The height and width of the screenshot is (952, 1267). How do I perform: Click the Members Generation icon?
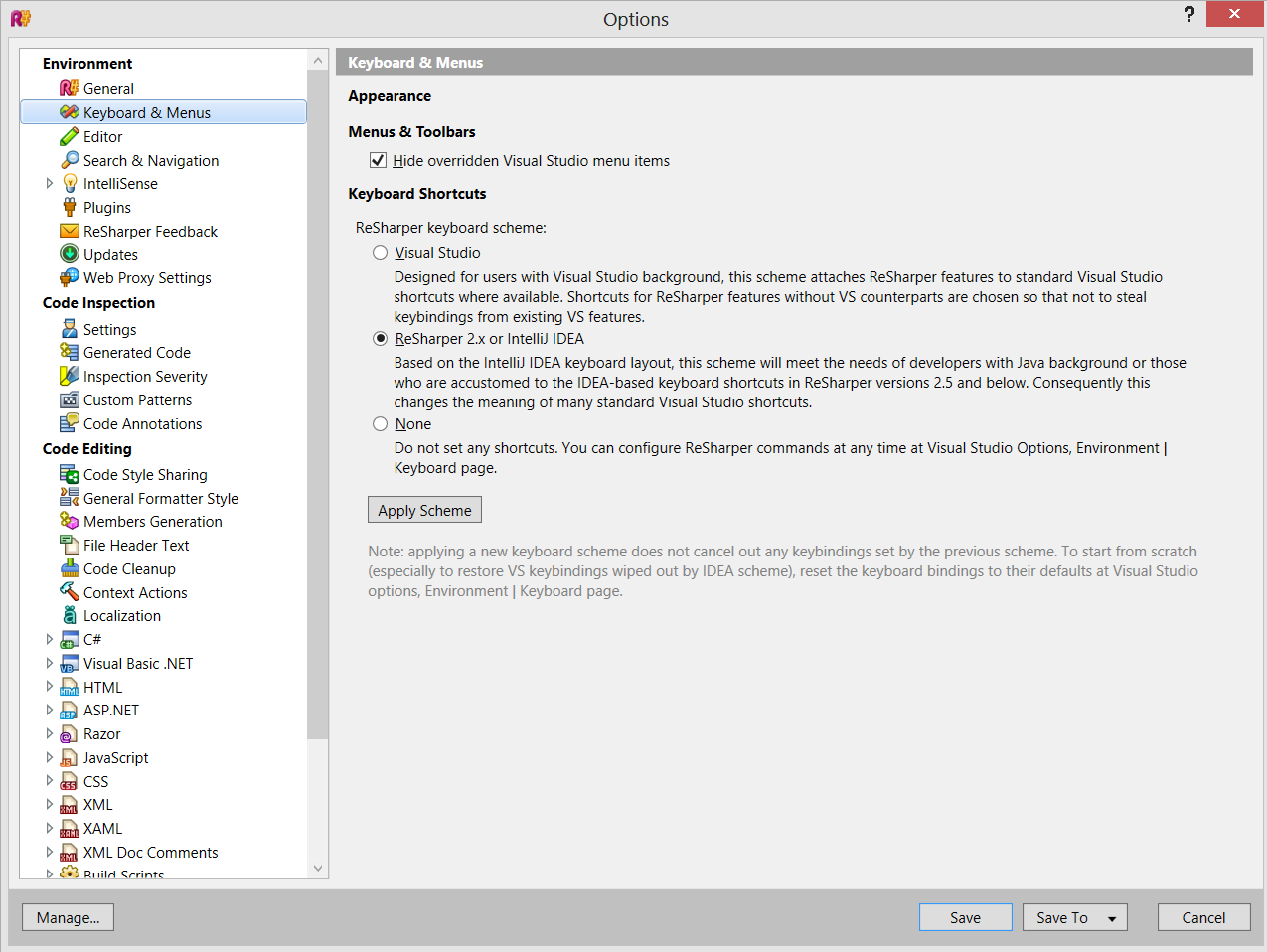(x=70, y=521)
